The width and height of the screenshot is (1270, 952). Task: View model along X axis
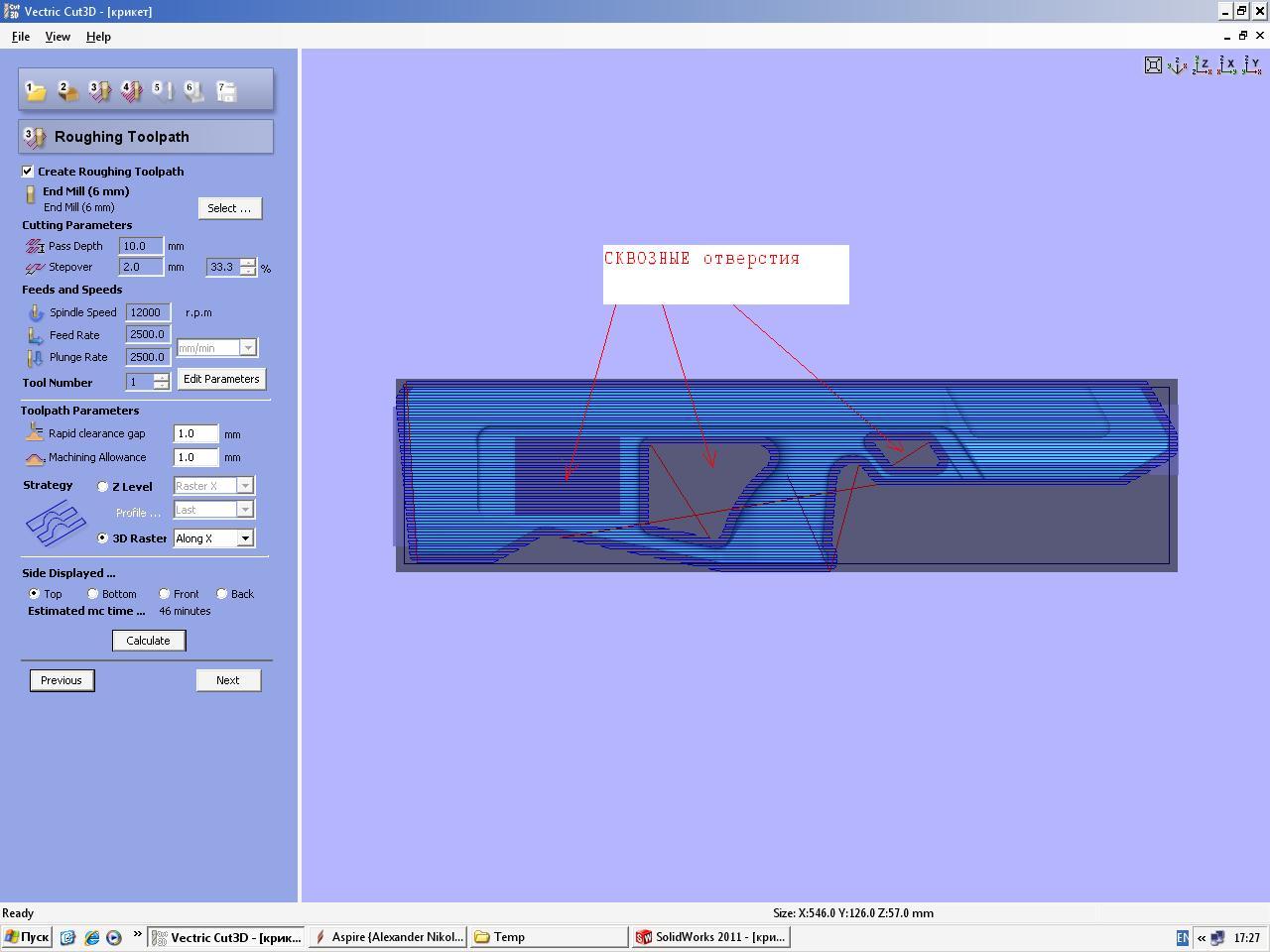[1227, 65]
